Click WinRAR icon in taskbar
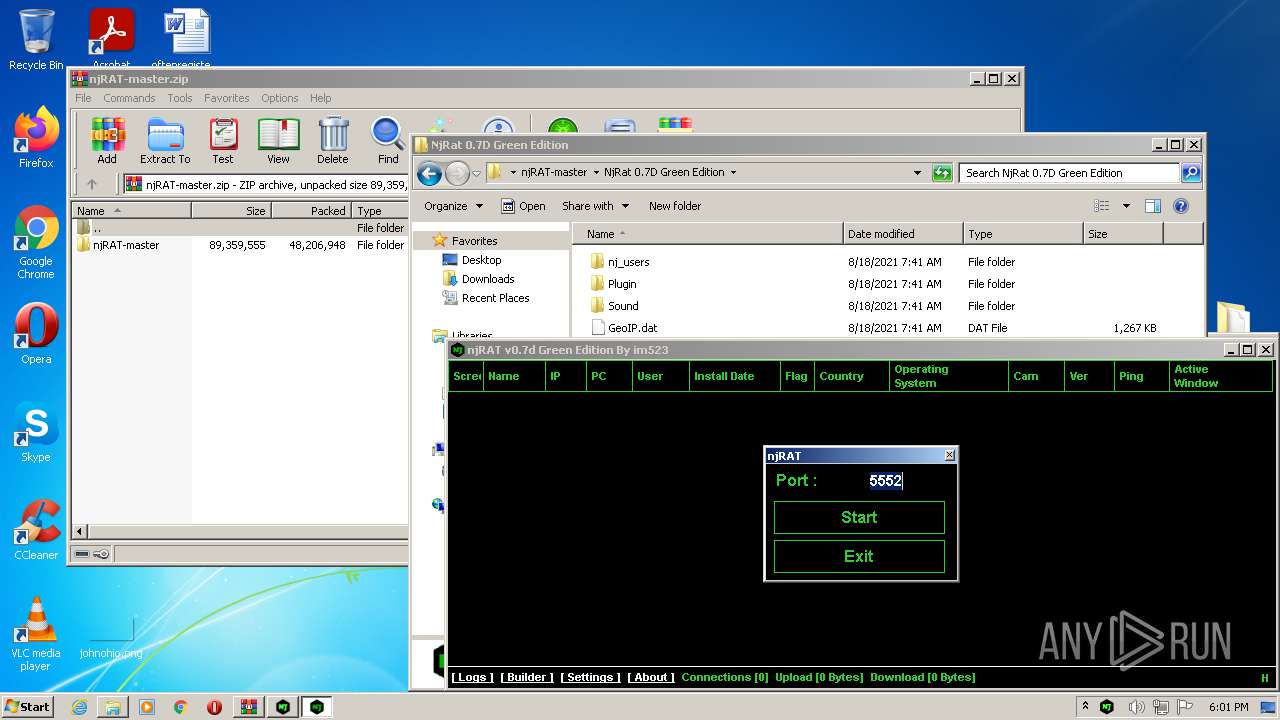Screen dimensions: 1280x720 click(x=249, y=707)
